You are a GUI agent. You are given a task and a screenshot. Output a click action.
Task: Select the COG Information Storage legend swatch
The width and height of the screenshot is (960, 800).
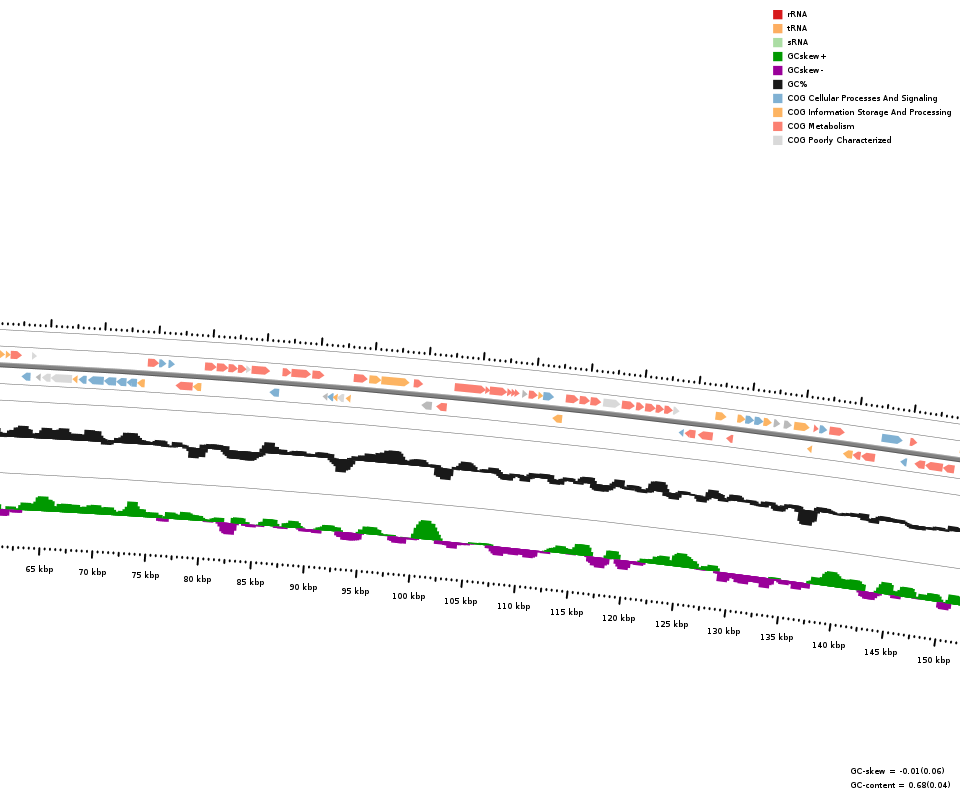coord(777,112)
